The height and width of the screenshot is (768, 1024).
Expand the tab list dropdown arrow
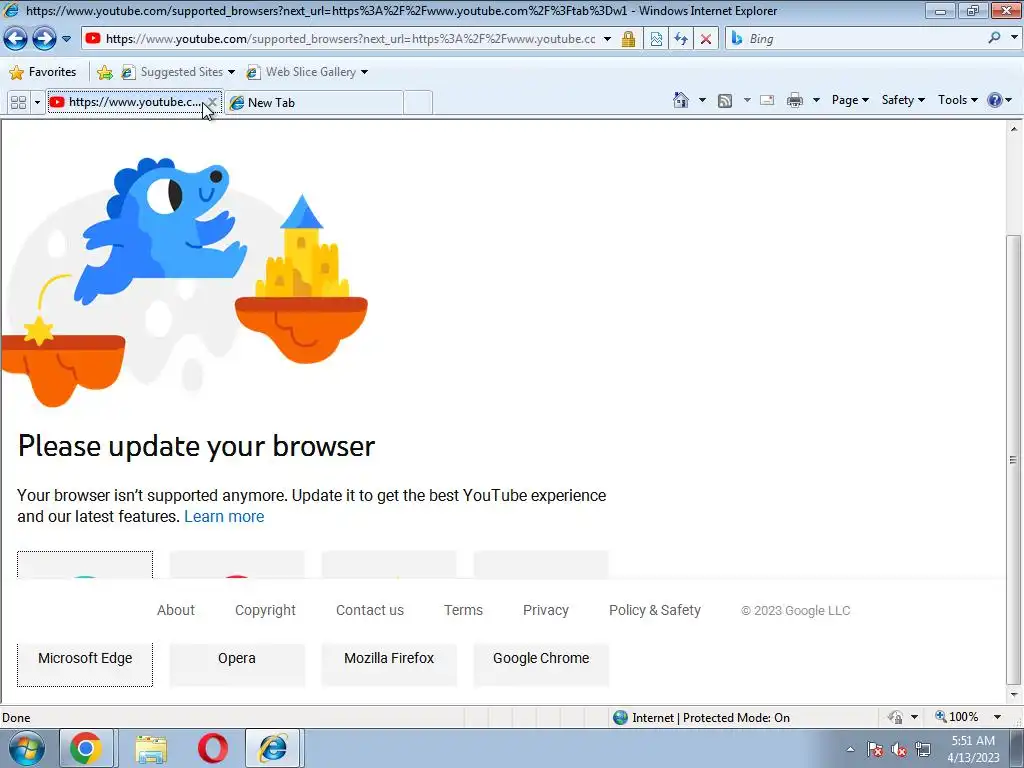click(x=37, y=103)
